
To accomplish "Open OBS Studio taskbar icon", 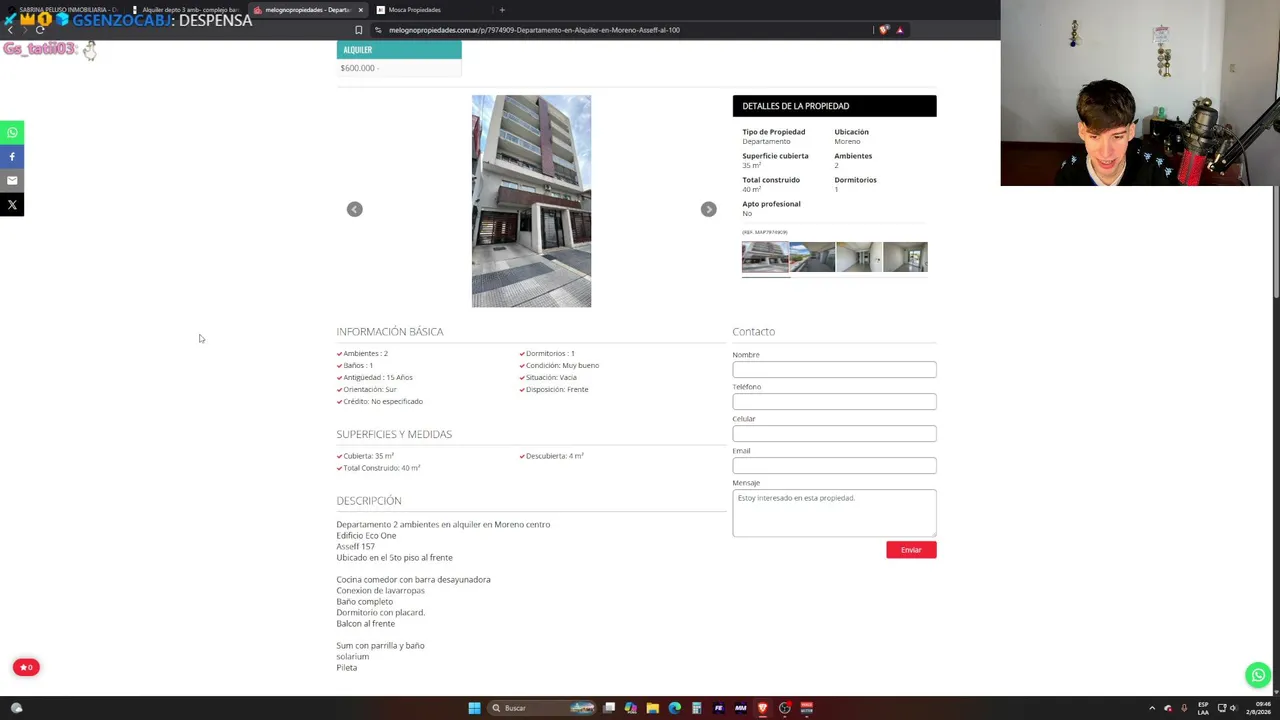I will (x=784, y=708).
